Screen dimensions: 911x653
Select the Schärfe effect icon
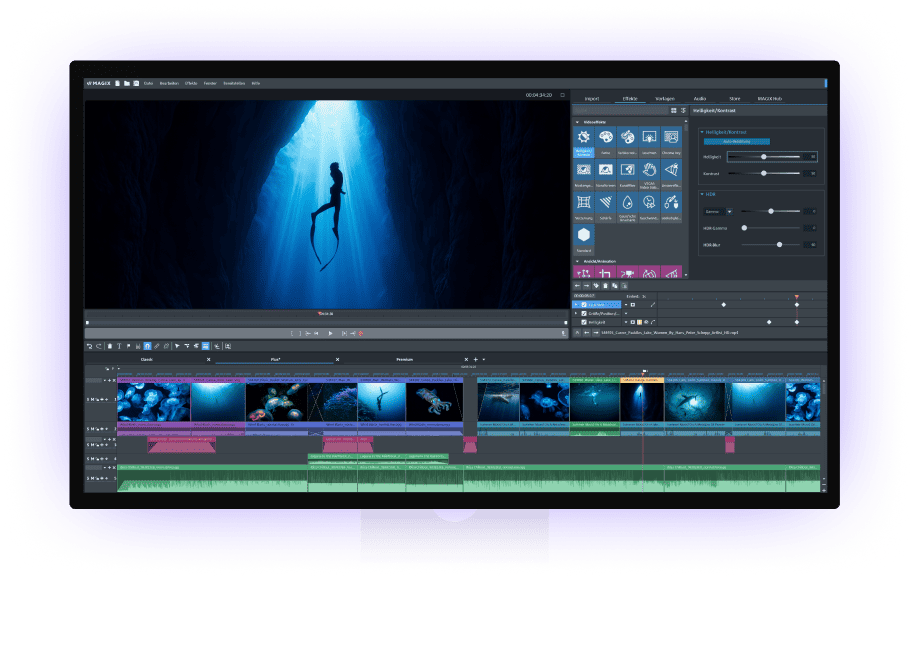pyautogui.click(x=605, y=202)
